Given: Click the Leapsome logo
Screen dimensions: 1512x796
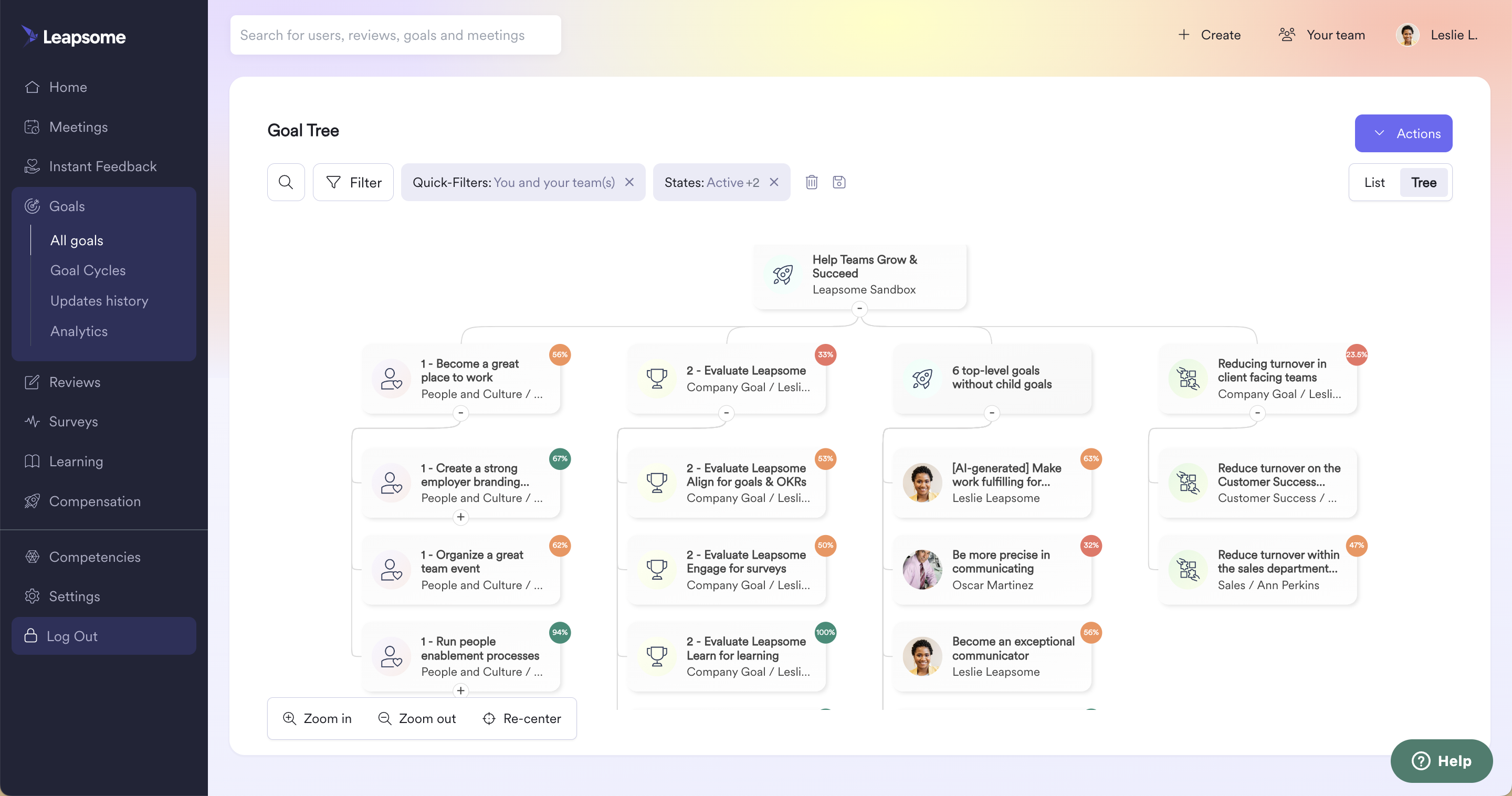Looking at the screenshot, I should pyautogui.click(x=74, y=36).
